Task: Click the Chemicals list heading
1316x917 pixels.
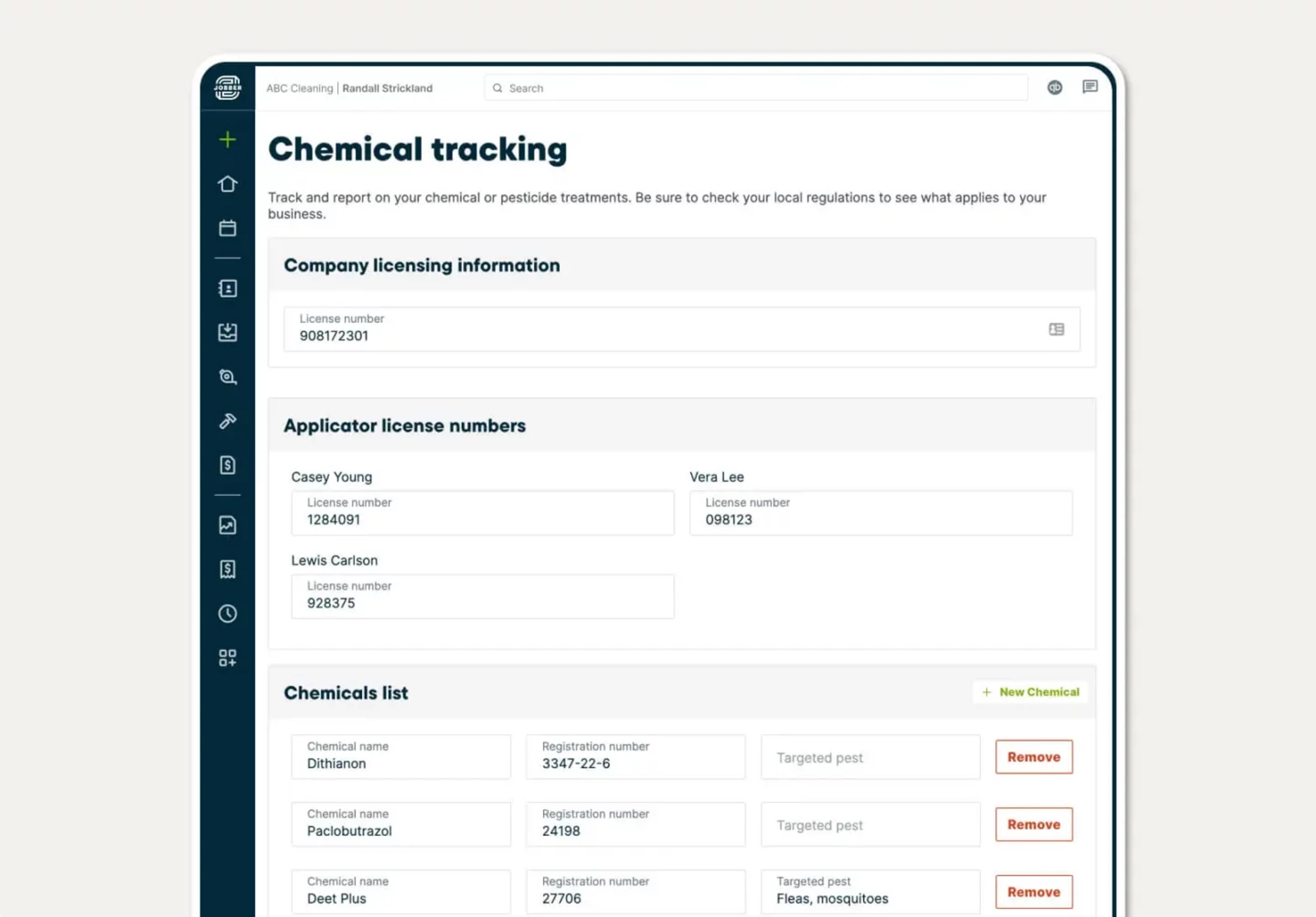Action: 346,693
